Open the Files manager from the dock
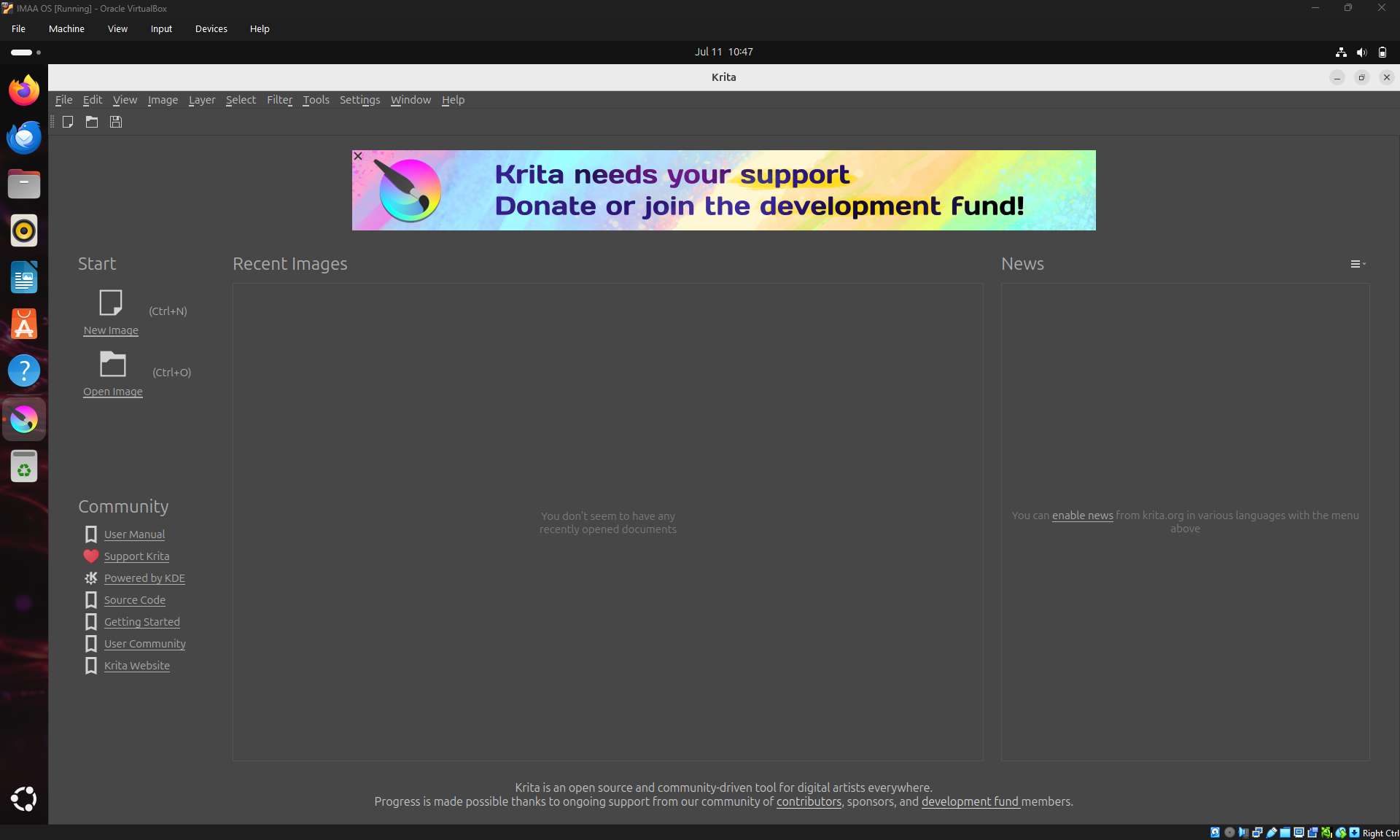The width and height of the screenshot is (1400, 840). click(24, 184)
